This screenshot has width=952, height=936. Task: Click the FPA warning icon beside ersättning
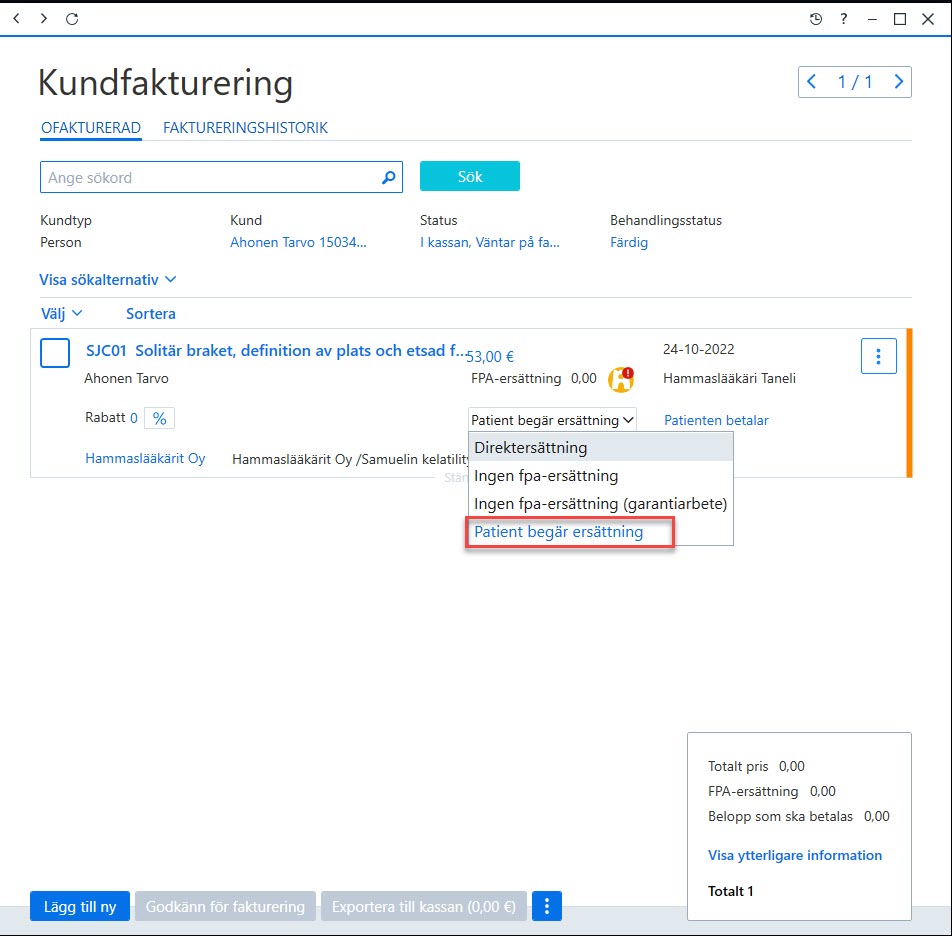[620, 379]
